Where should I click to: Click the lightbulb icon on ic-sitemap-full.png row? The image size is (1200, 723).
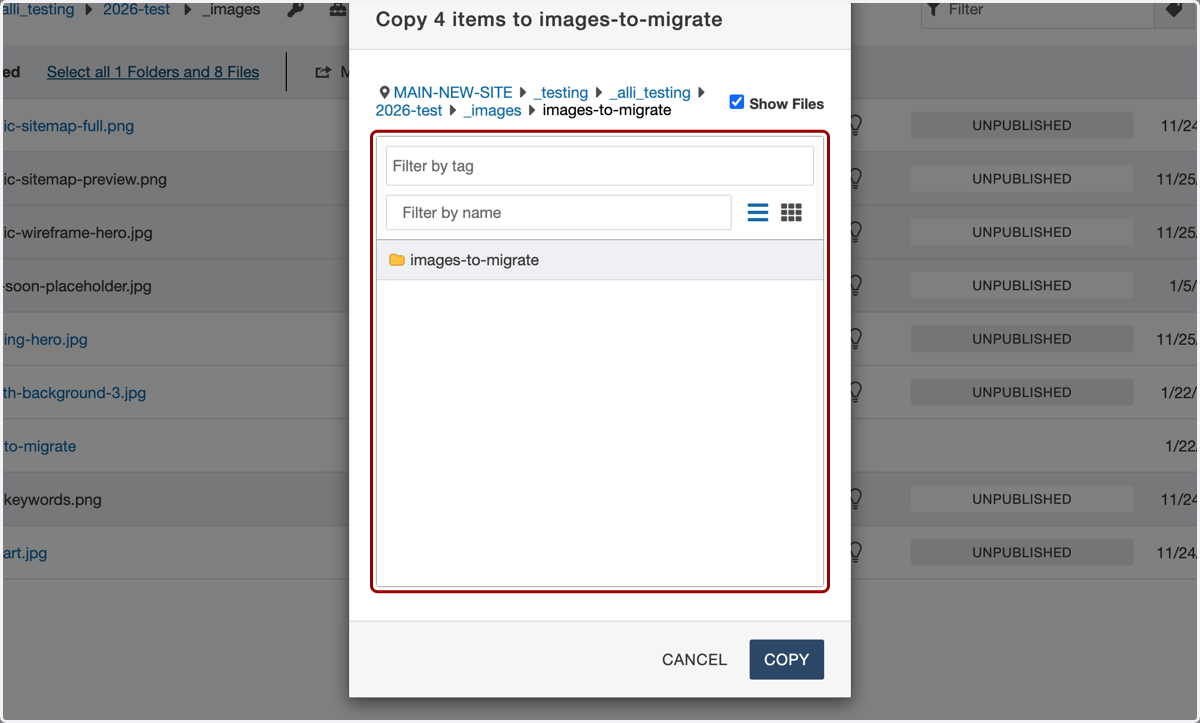(856, 125)
